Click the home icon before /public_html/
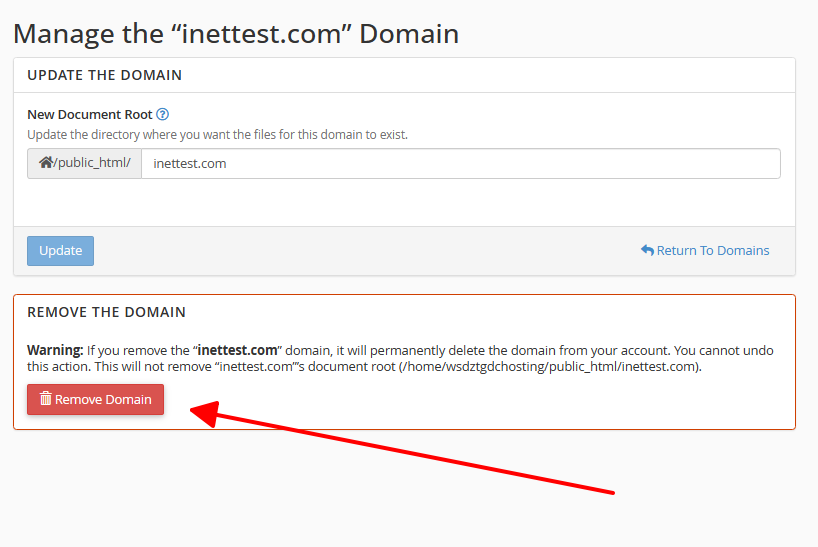Screen dimensions: 818x547 45,163
